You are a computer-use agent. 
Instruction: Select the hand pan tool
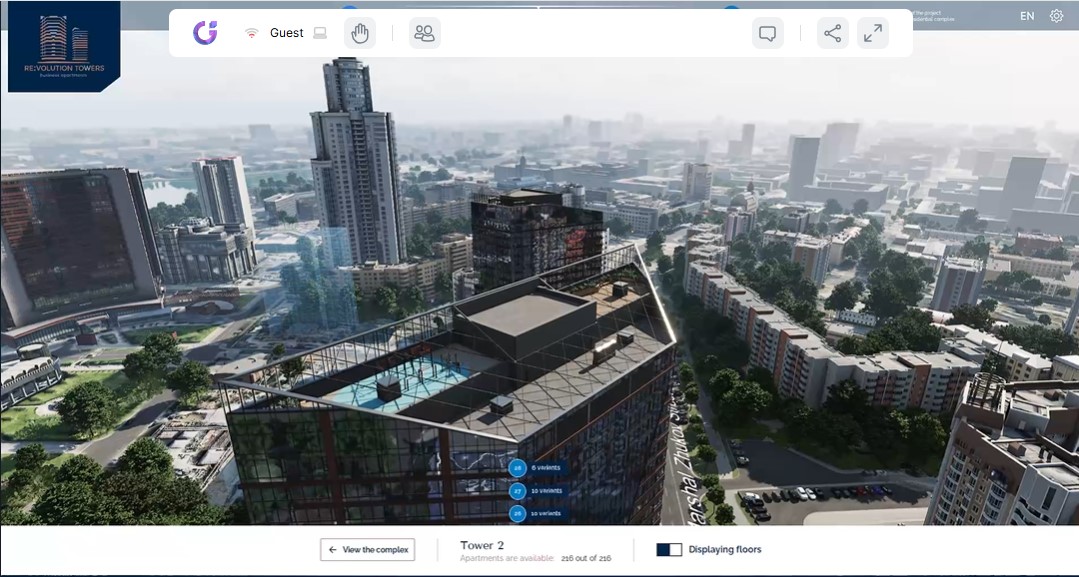point(360,32)
